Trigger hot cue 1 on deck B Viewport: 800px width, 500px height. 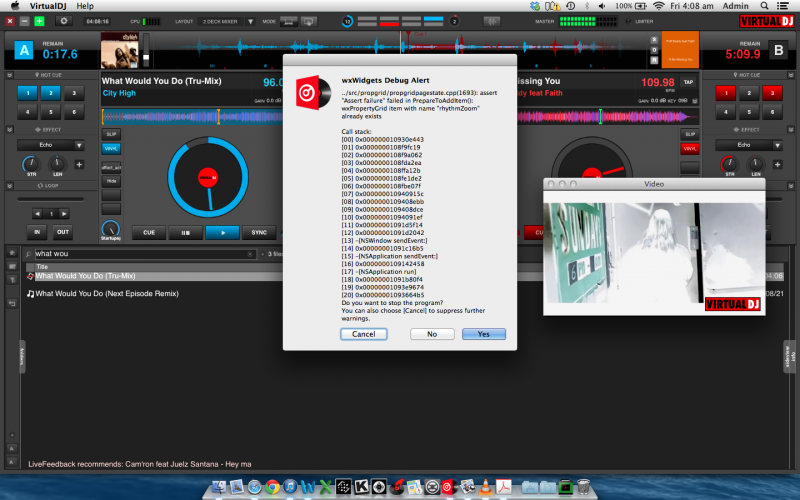pos(726,93)
